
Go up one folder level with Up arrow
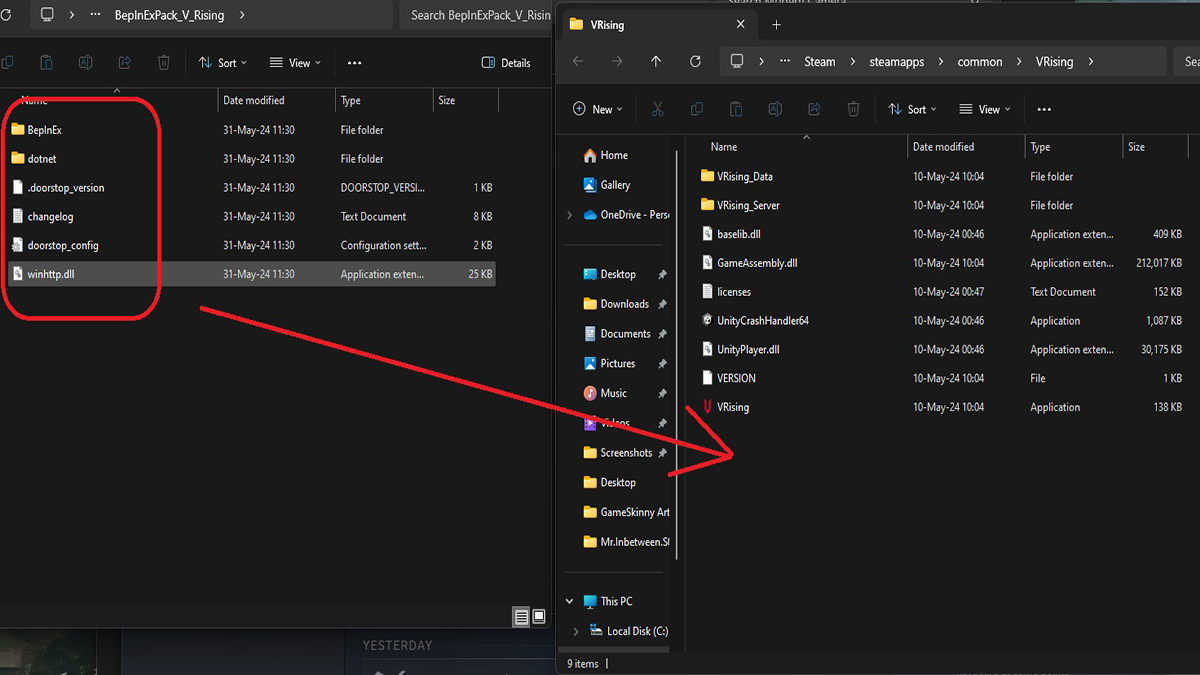tap(656, 61)
